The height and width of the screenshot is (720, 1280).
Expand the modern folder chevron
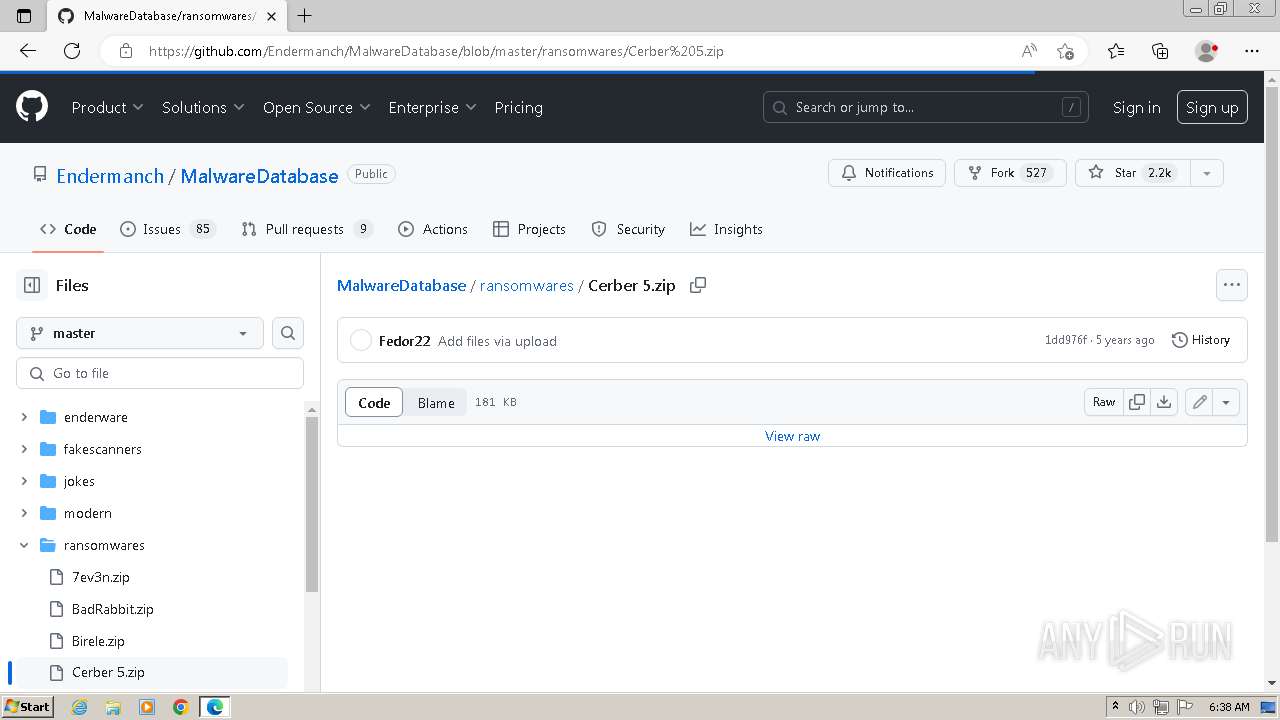click(24, 513)
